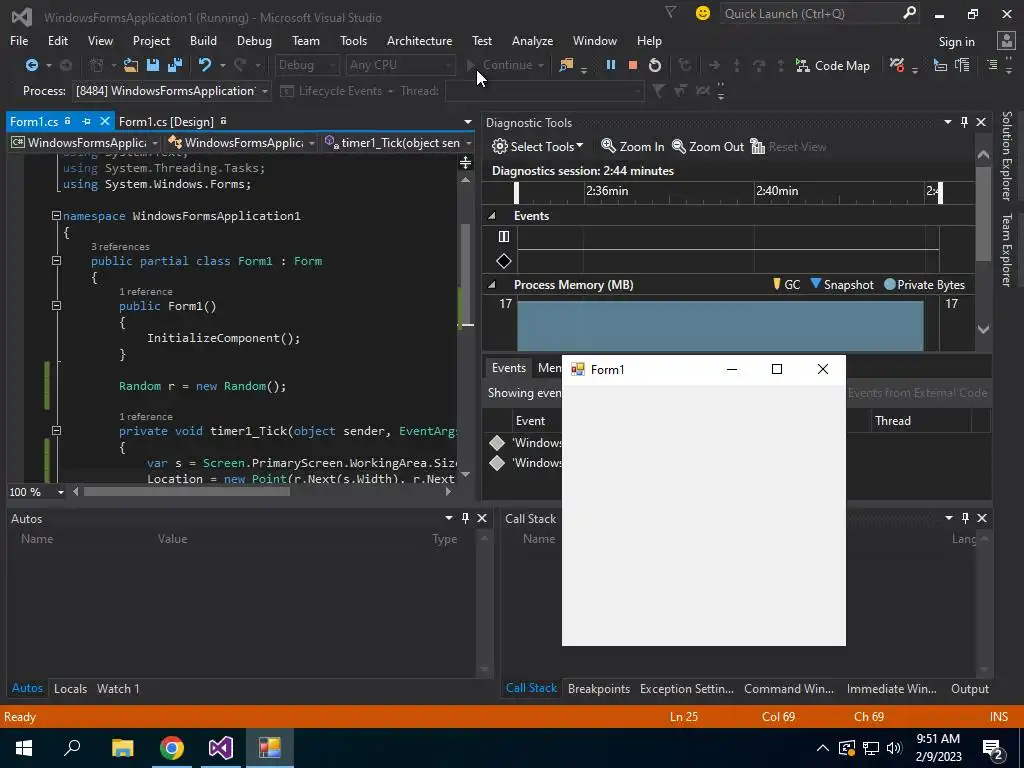Close the Diagnostic Tools panel
The image size is (1024, 768).
point(981,122)
